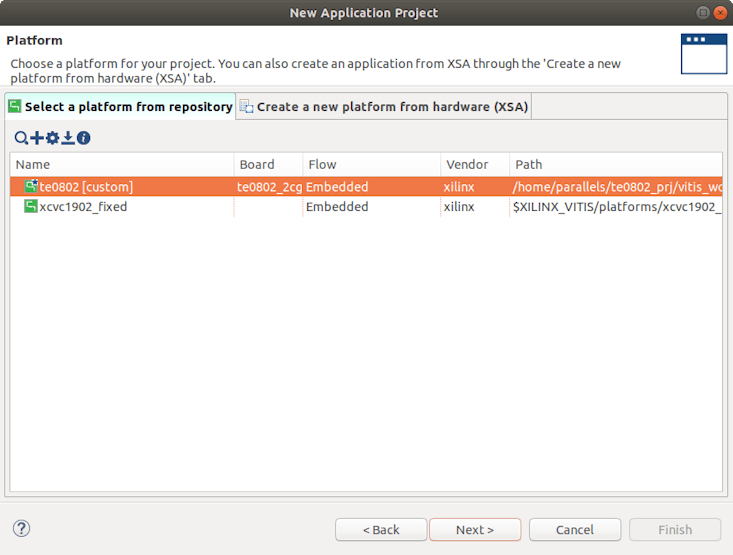Image resolution: width=733 pixels, height=555 pixels.
Task: Close the dialog window
Action: pos(720,12)
